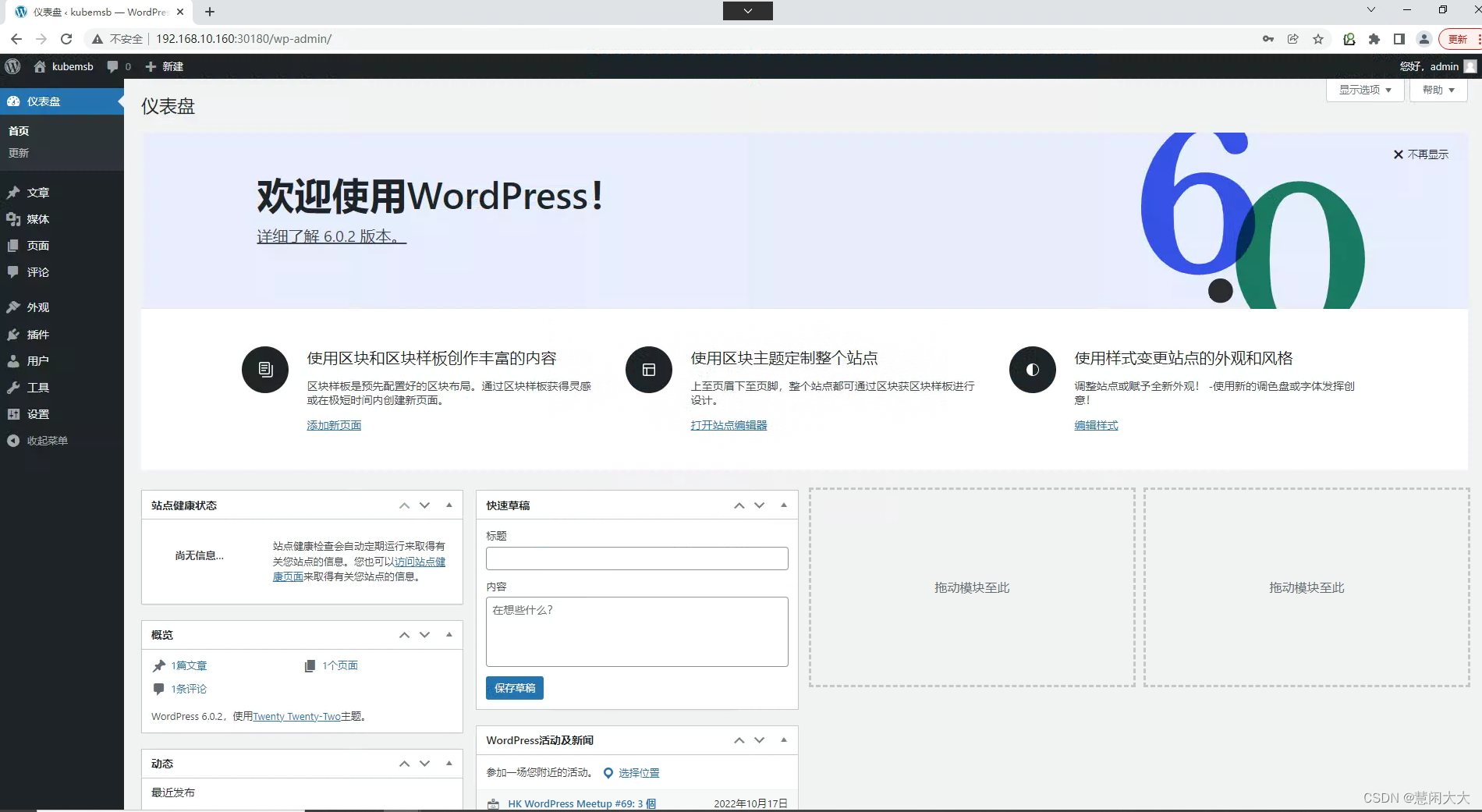
Task: Open the 编辑样式 link
Action: pos(1096,425)
